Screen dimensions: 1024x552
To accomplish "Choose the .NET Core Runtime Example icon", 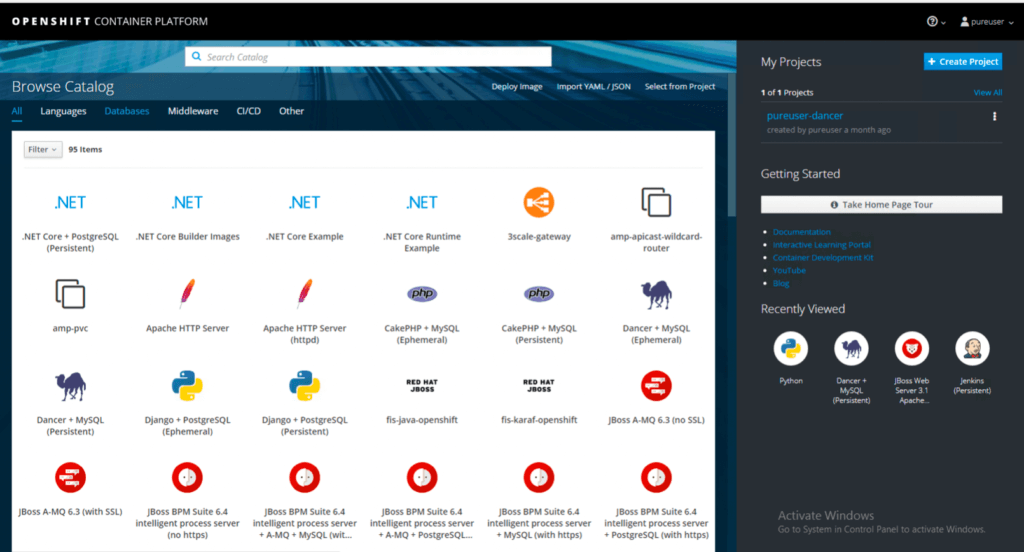I will [422, 203].
